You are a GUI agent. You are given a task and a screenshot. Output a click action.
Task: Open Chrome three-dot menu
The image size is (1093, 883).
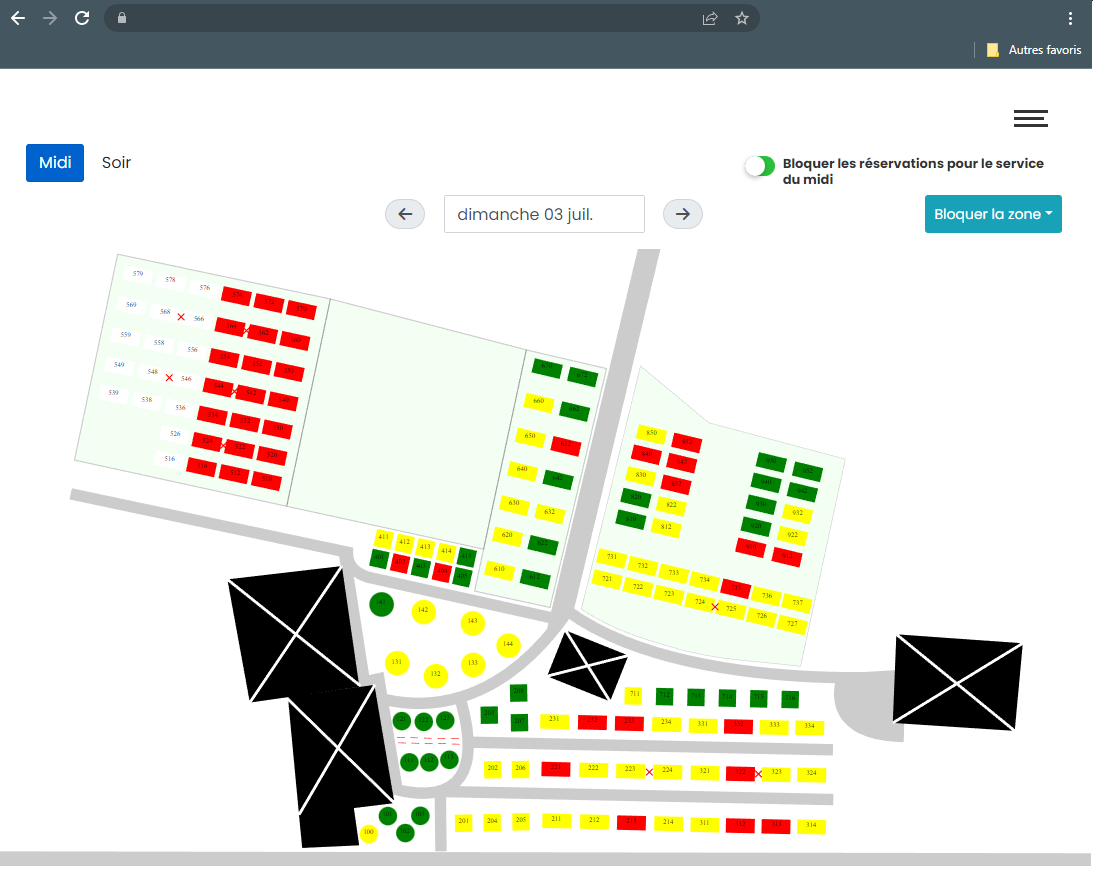1071,18
